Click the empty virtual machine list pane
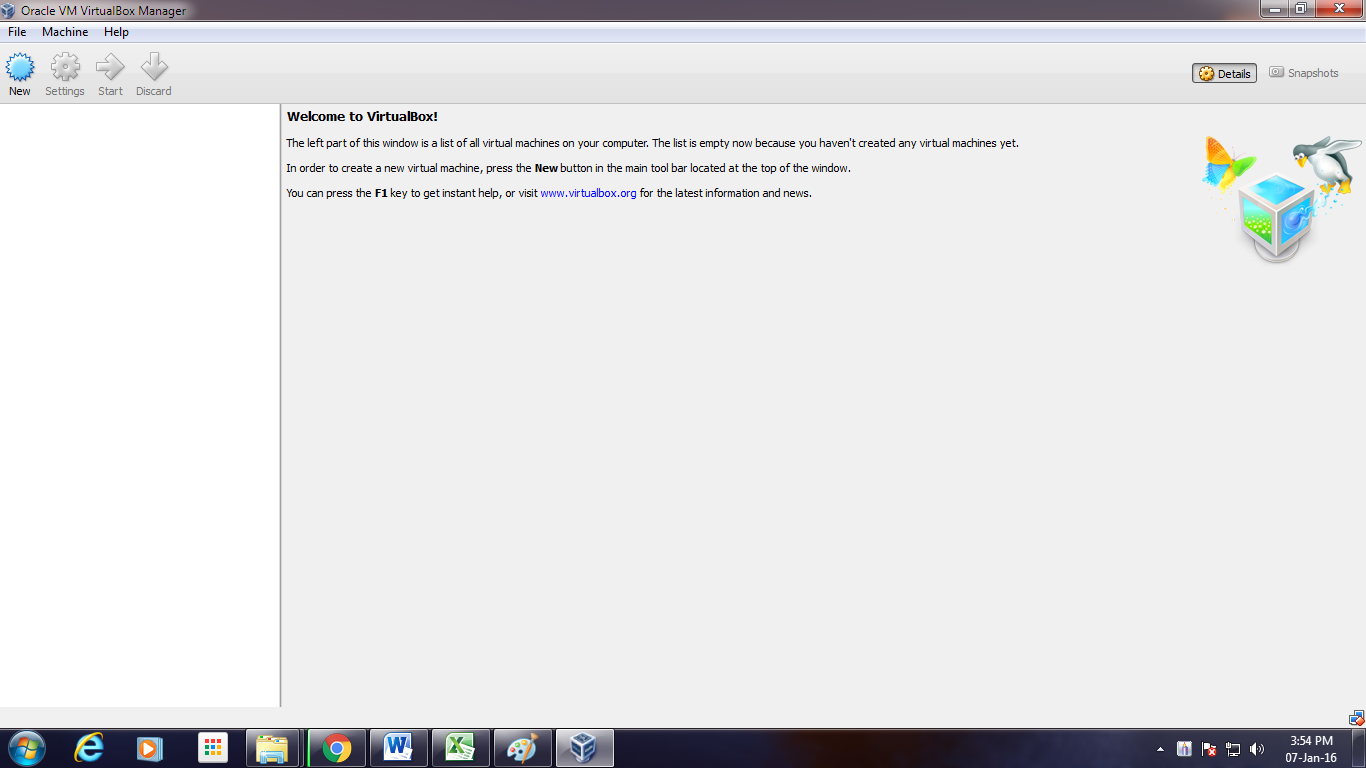The image size is (1366, 768). pyautogui.click(x=140, y=400)
